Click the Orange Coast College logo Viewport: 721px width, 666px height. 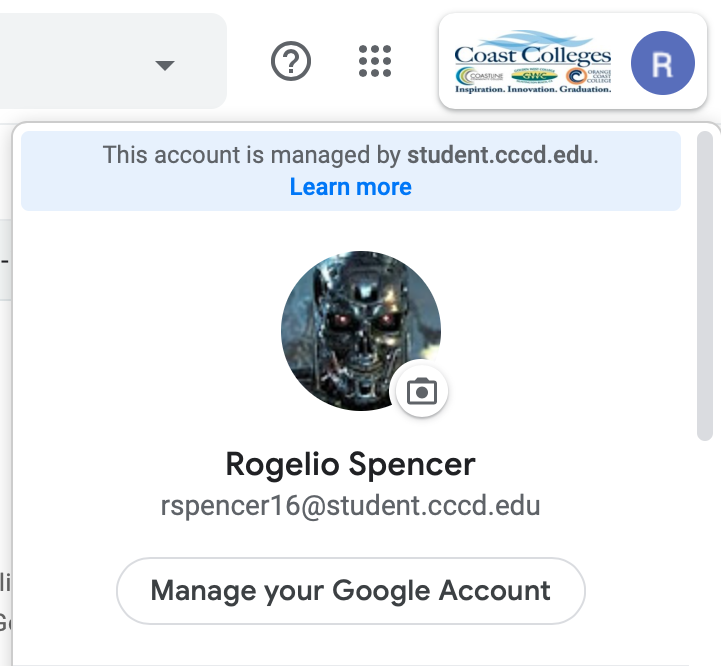tap(588, 76)
